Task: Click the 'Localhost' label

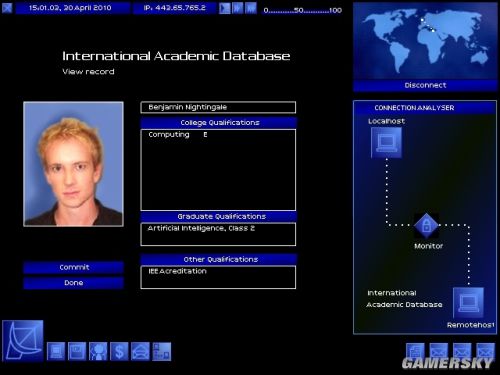Action: tap(386, 121)
